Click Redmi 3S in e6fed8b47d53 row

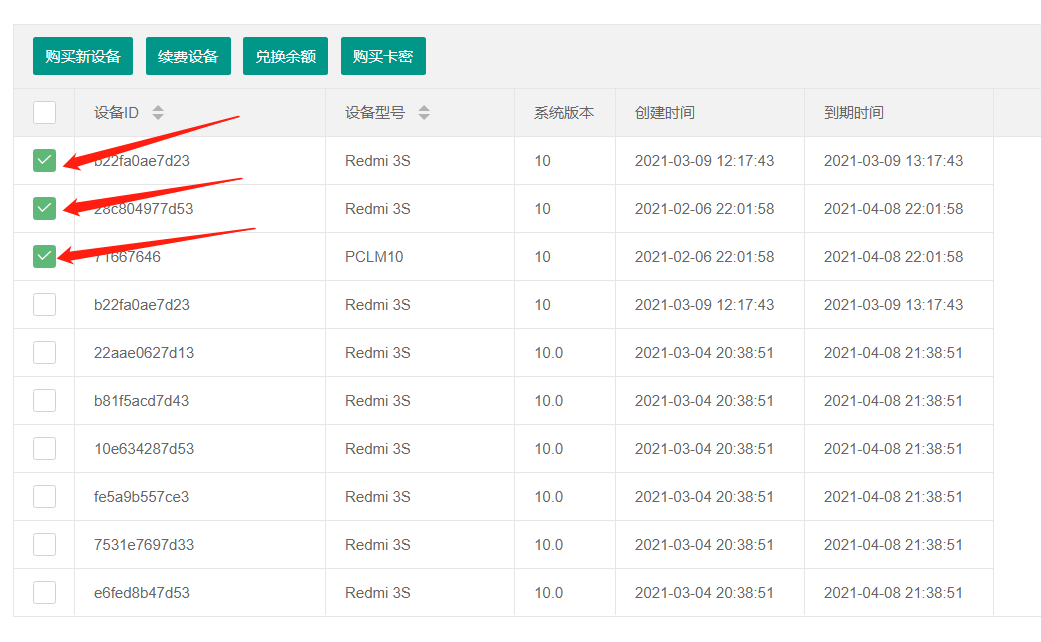tap(378, 592)
